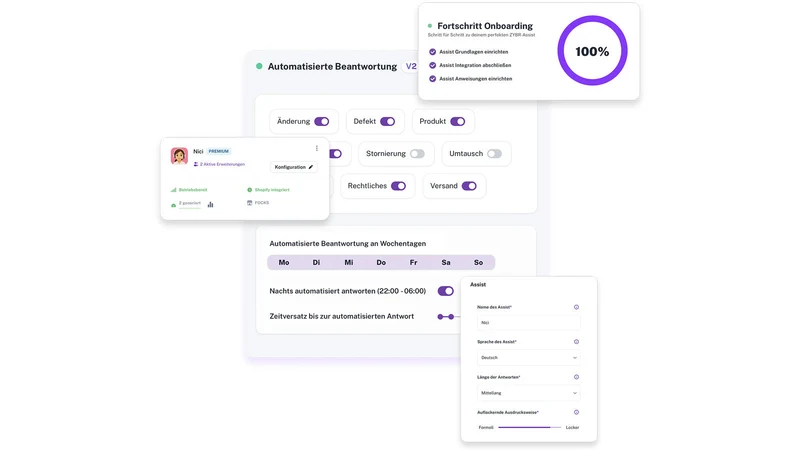Expand the Länge der Antworten dropdown (Mittellang)
This screenshot has width=800, height=450.
(x=528, y=393)
